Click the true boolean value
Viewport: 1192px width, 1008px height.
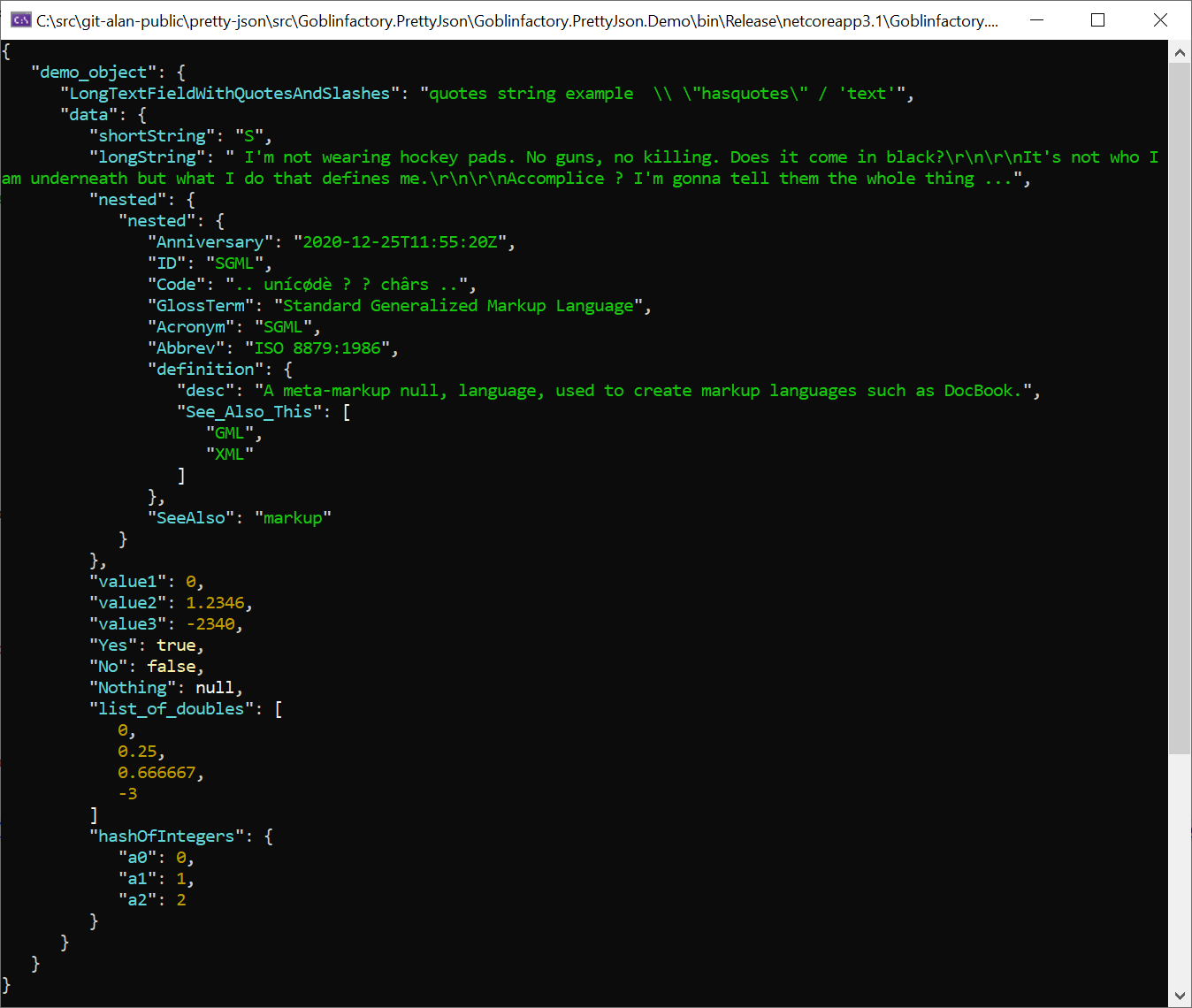tap(176, 645)
